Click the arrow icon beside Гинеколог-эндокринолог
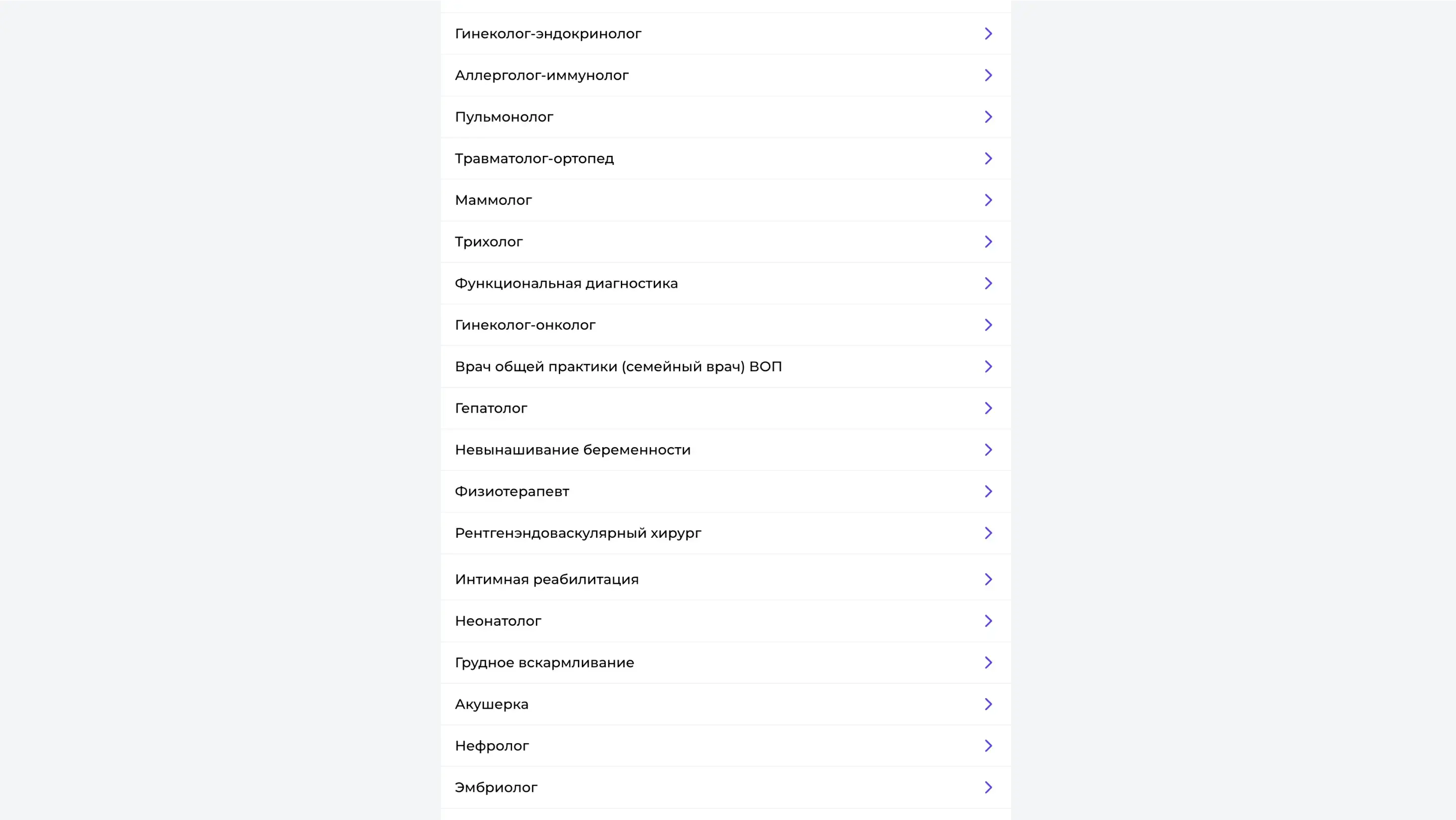 point(988,34)
